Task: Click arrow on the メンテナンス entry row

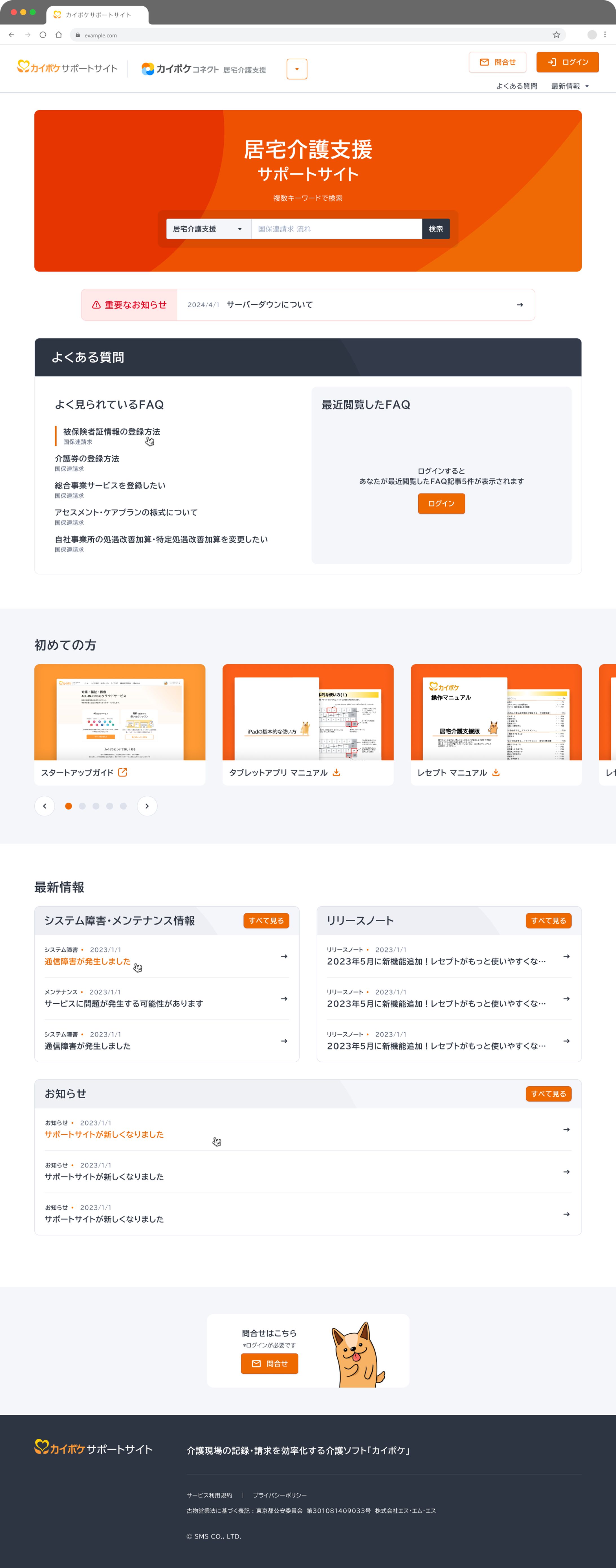Action: coord(284,998)
